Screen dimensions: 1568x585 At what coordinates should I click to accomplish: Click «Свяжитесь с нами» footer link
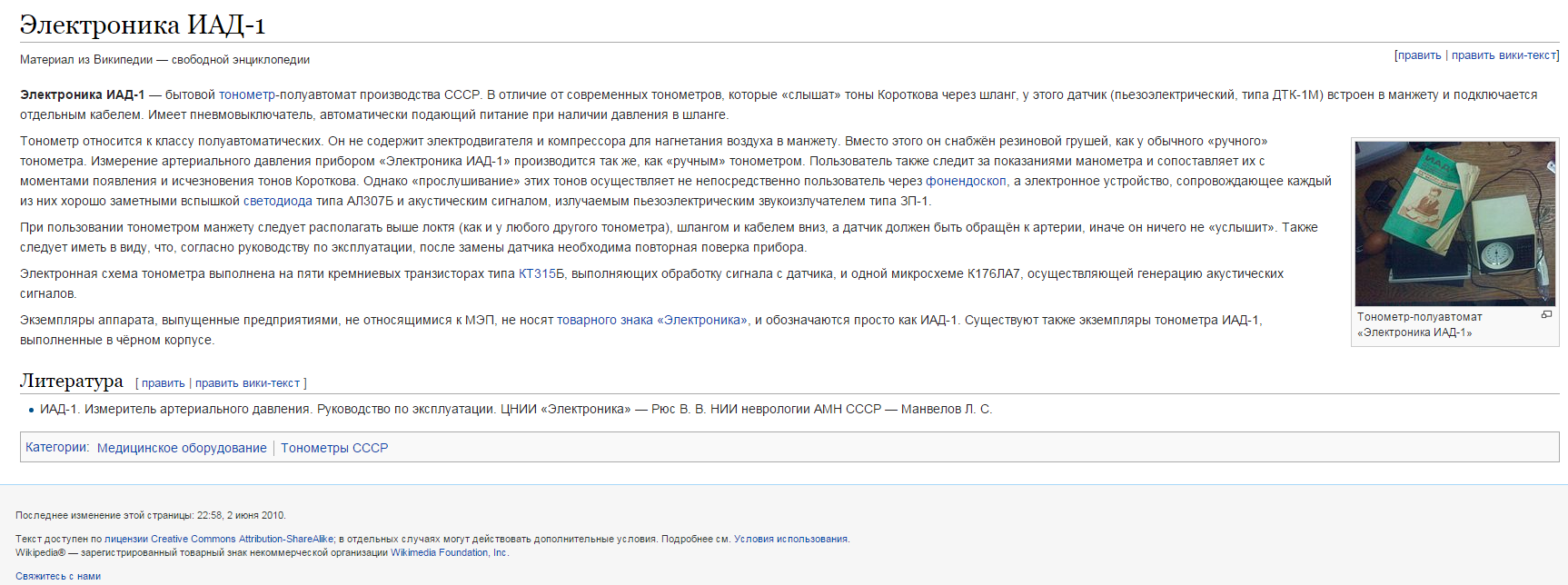[x=58, y=576]
